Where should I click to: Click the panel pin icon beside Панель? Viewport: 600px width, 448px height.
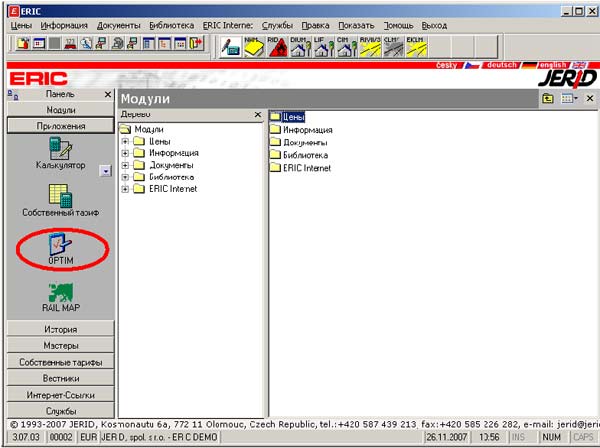click(x=13, y=94)
